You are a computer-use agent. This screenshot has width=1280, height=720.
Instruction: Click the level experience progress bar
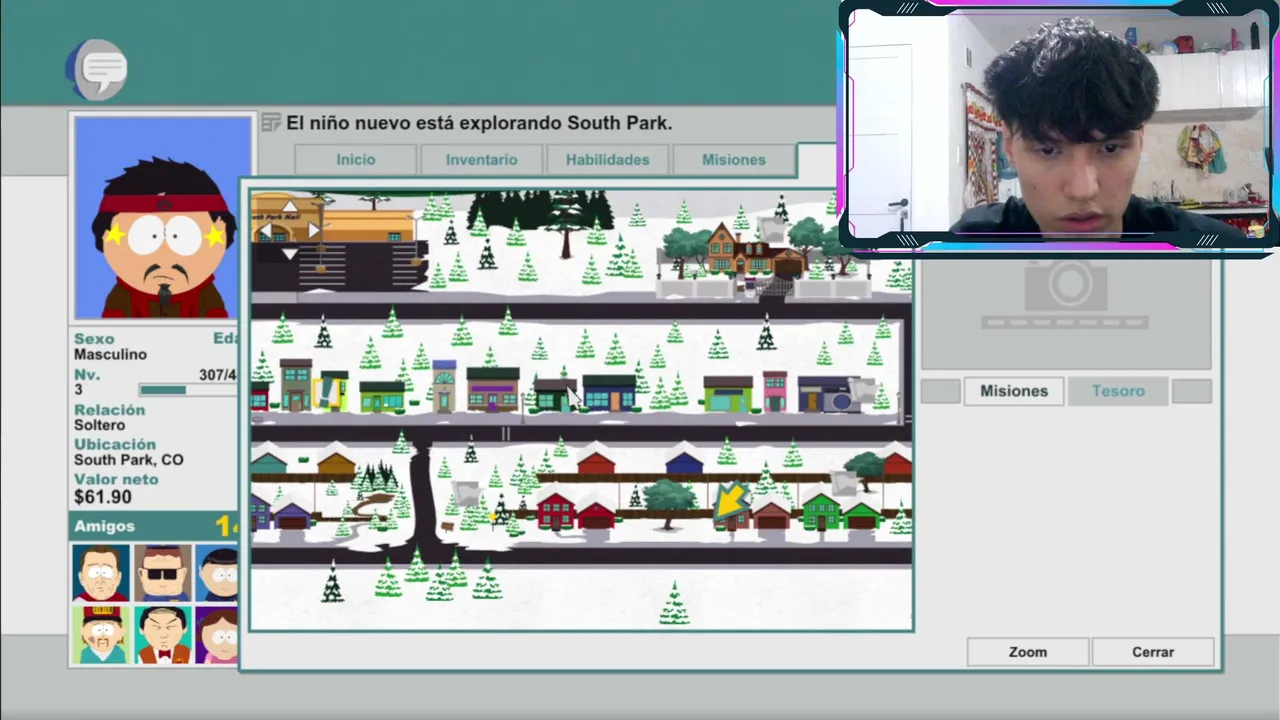[188, 390]
